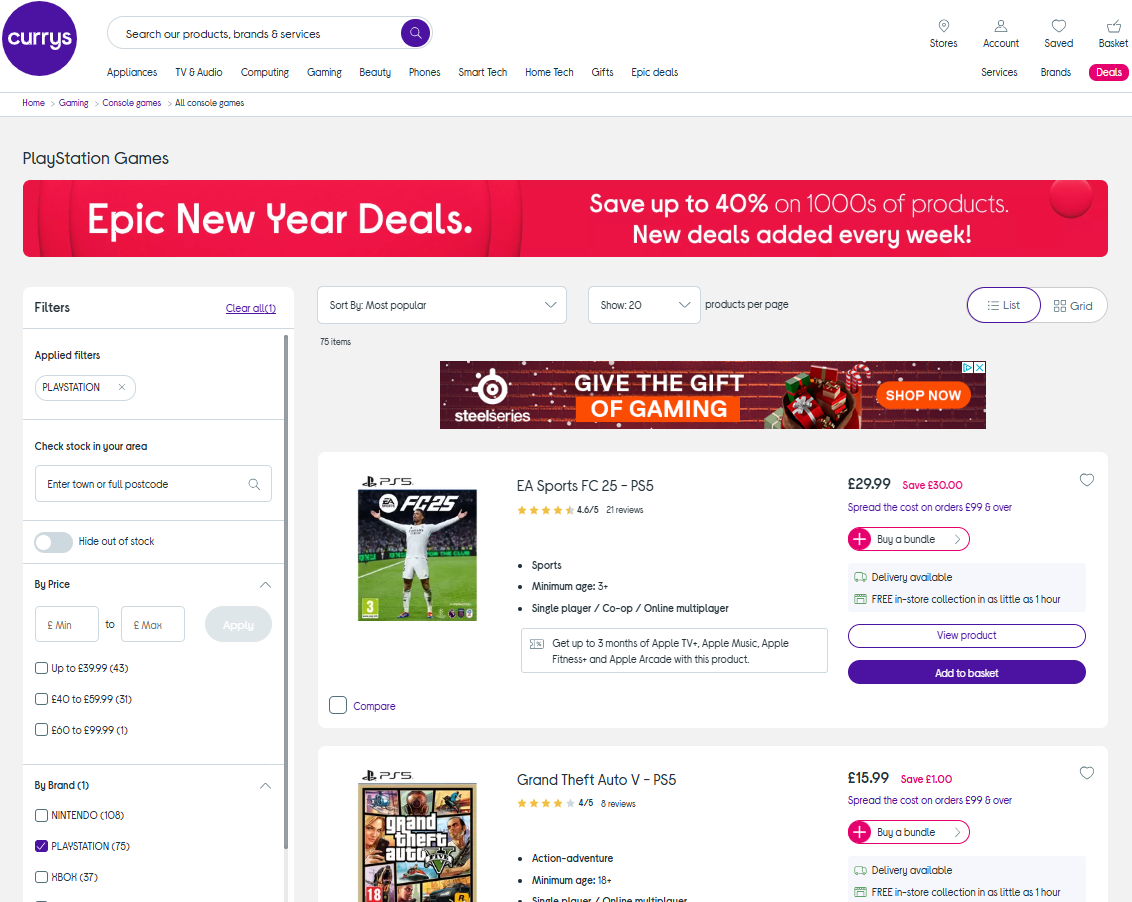The image size is (1132, 902).
Task: Remove the PLAYSTATION applied filter
Action: coord(122,387)
